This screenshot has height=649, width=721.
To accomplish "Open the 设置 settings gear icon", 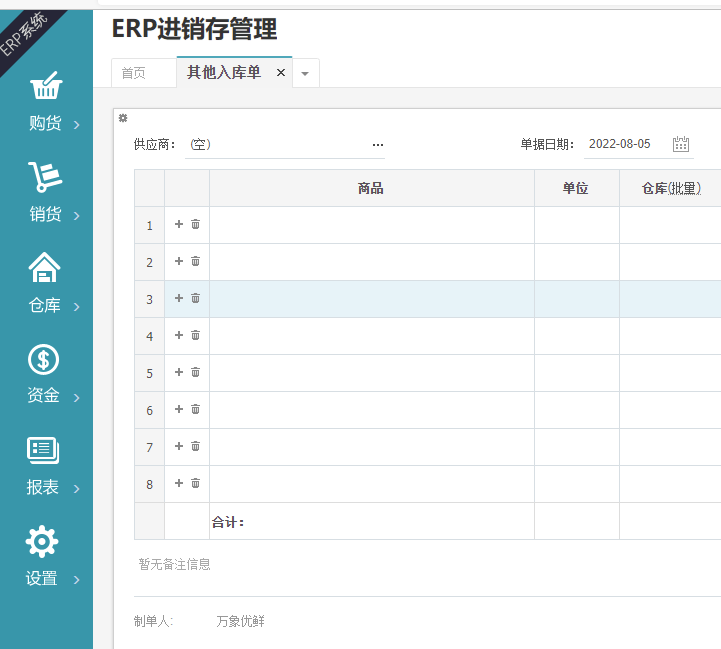I will pos(42,542).
